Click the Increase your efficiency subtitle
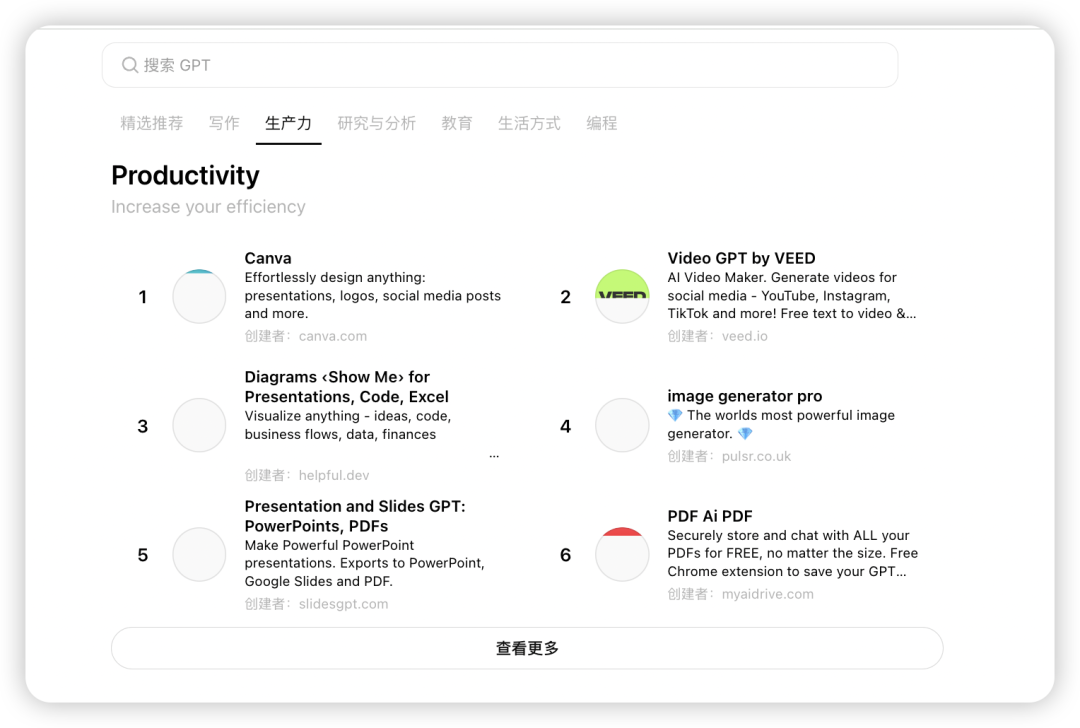1080x728 pixels. (208, 207)
